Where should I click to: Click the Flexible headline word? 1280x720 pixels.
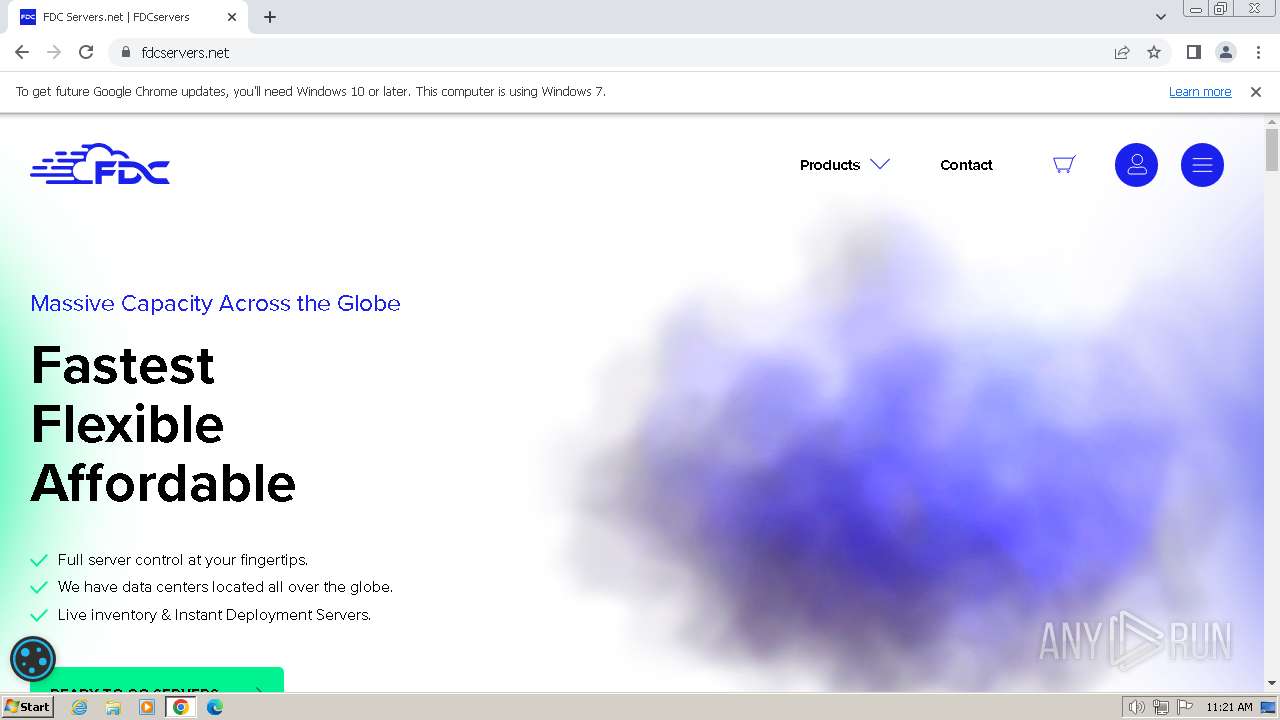coord(127,424)
